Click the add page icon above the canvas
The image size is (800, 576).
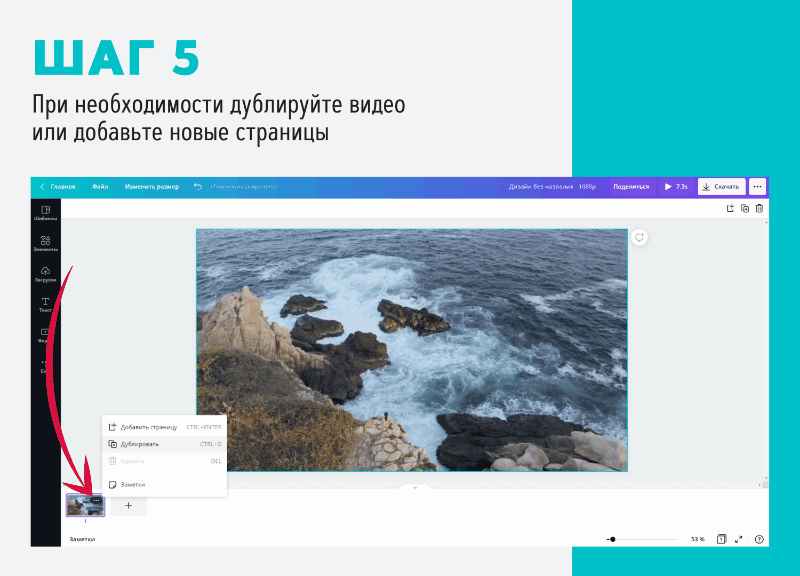(x=730, y=208)
